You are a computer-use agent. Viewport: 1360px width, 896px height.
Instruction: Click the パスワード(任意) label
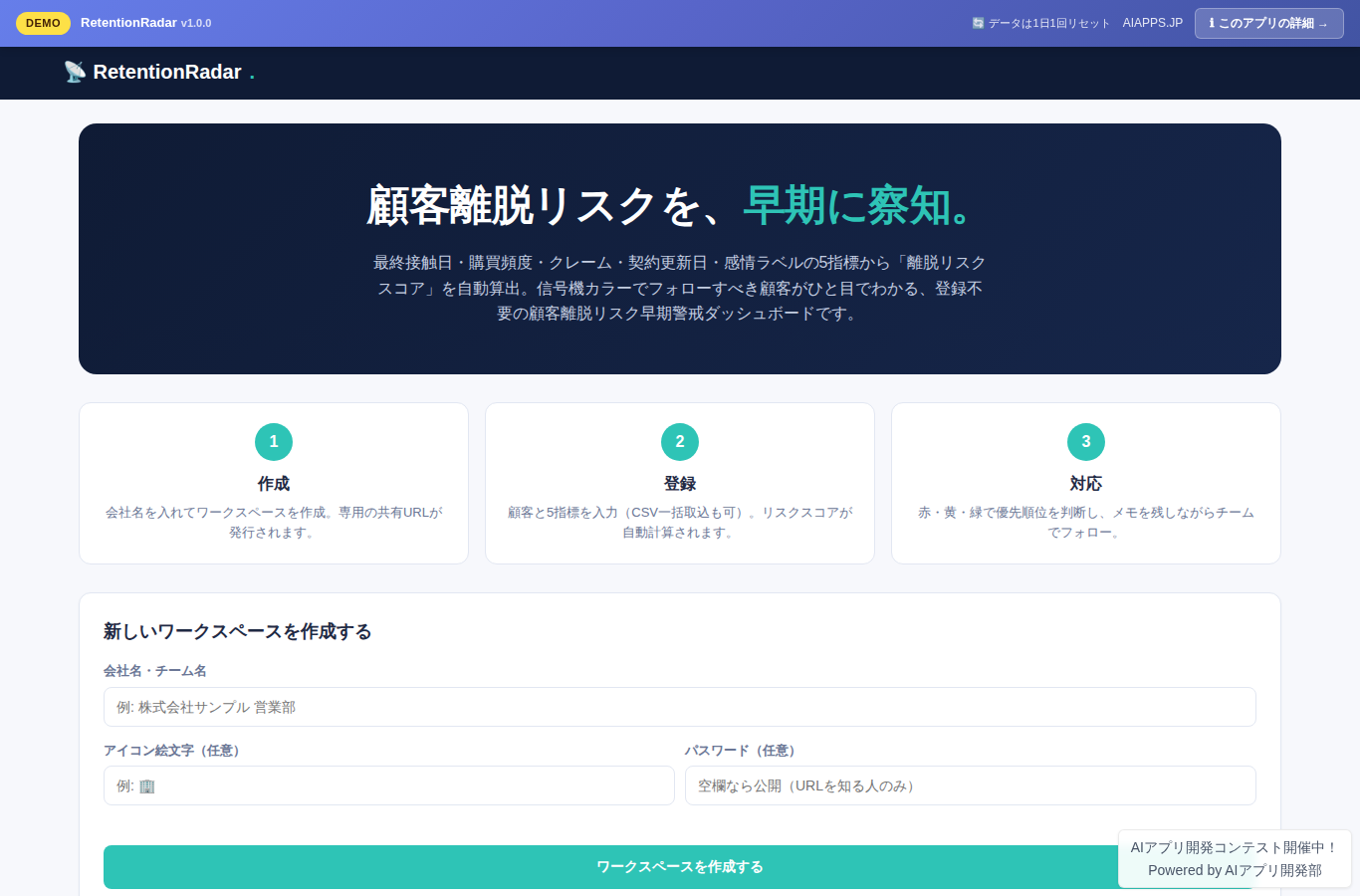pos(743,751)
